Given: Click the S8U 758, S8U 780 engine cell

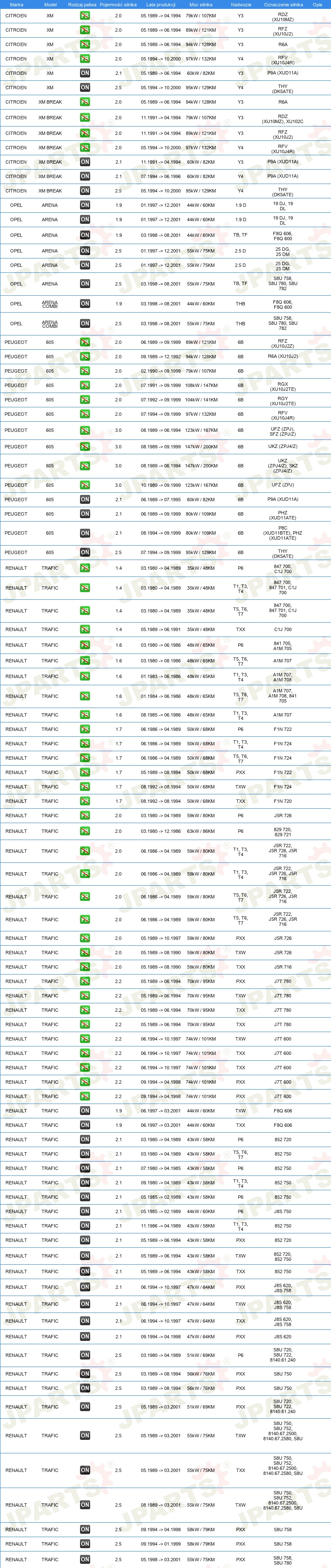Looking at the screenshot, I should (x=283, y=1561).
